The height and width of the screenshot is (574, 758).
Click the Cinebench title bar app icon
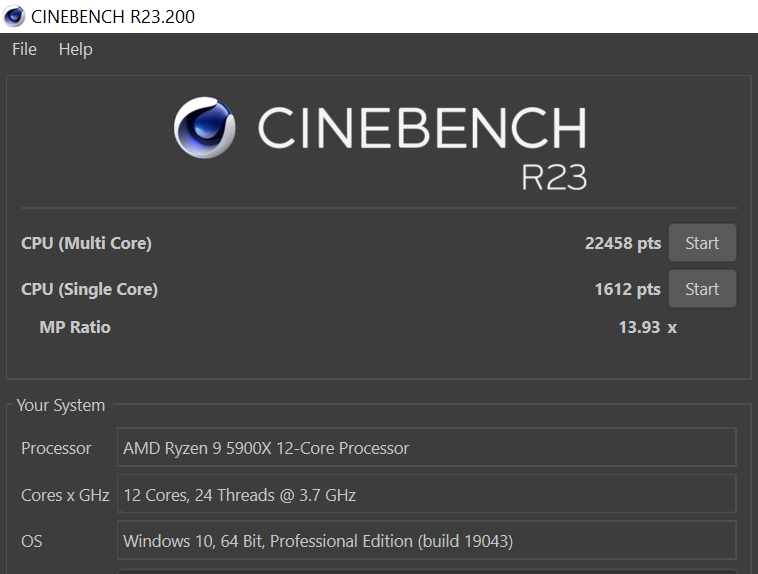click(x=14, y=16)
